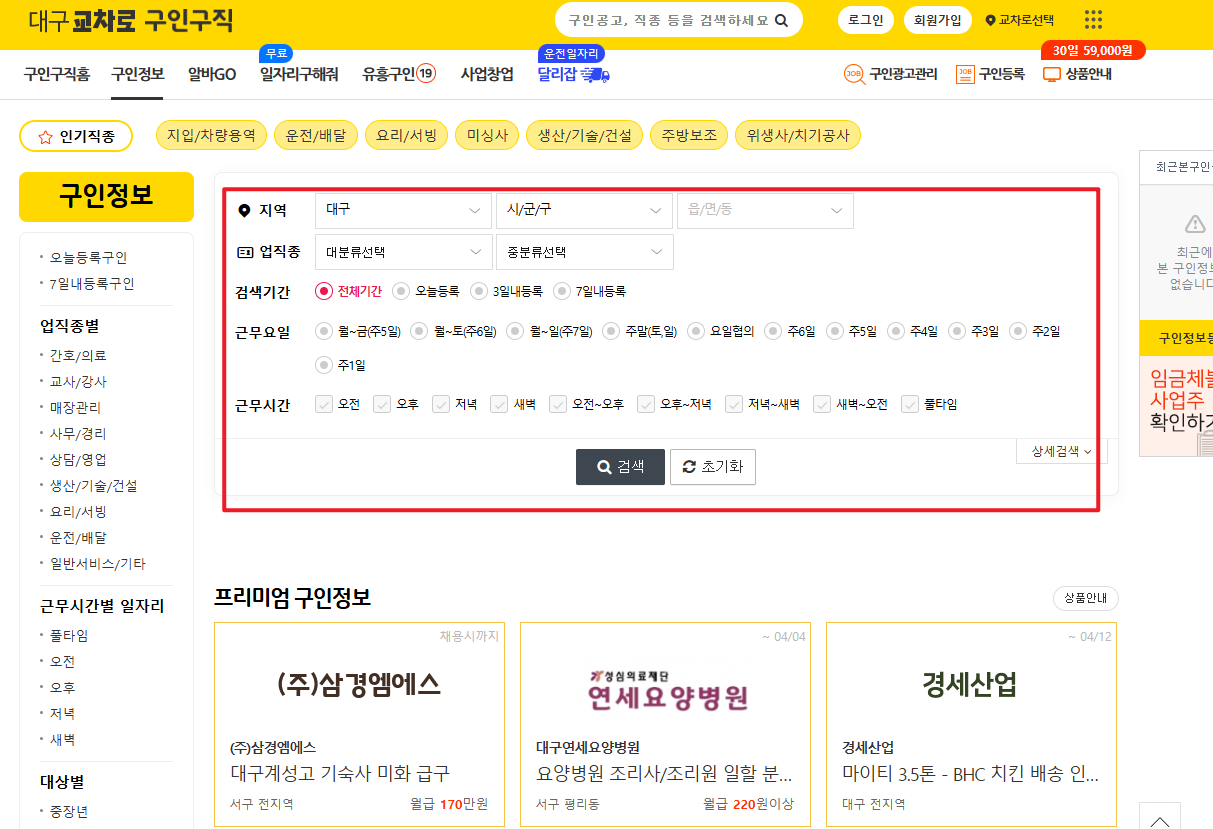Open the 사업창업 menu item
Screen dimensions: 1213x829
coord(487,74)
